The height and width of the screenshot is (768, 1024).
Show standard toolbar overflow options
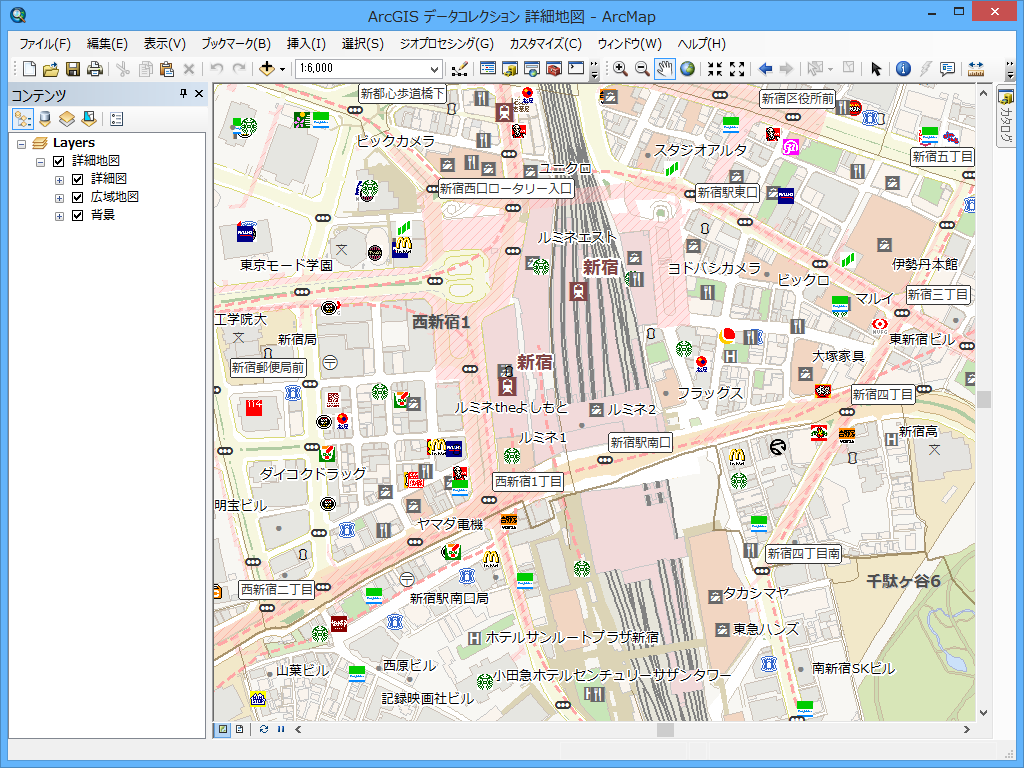[x=594, y=70]
